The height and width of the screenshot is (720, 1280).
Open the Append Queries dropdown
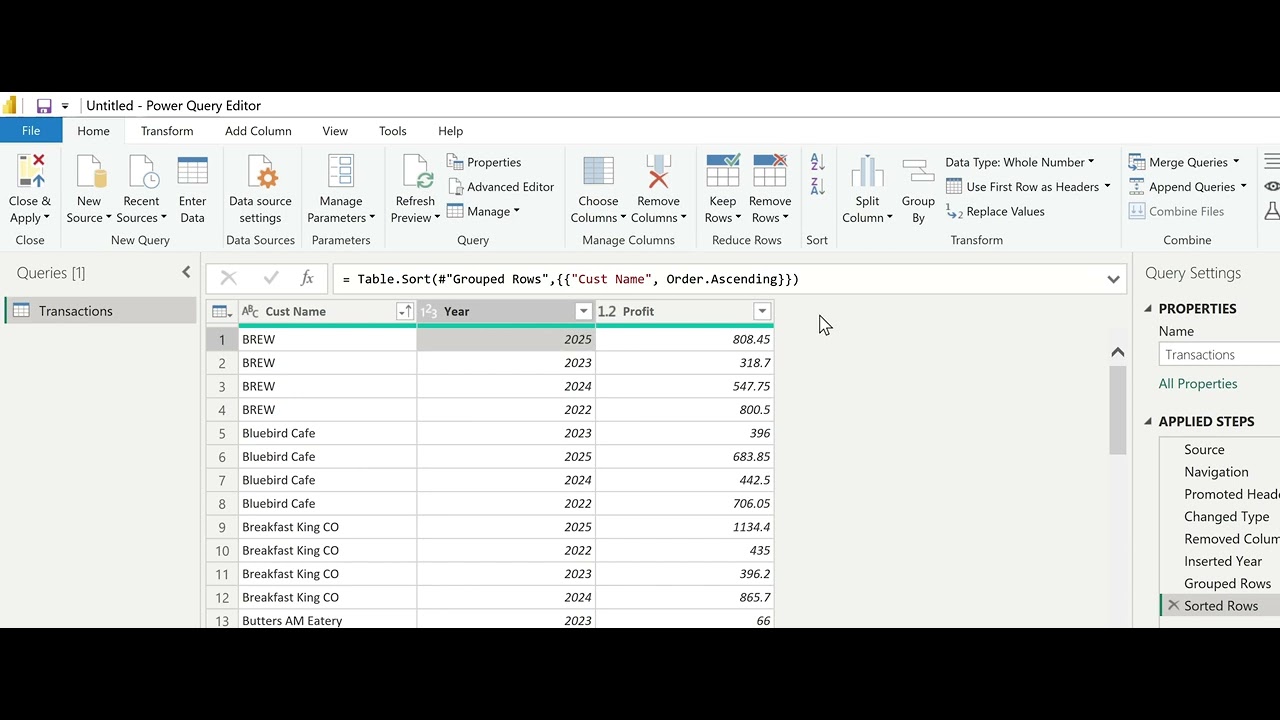1243,187
